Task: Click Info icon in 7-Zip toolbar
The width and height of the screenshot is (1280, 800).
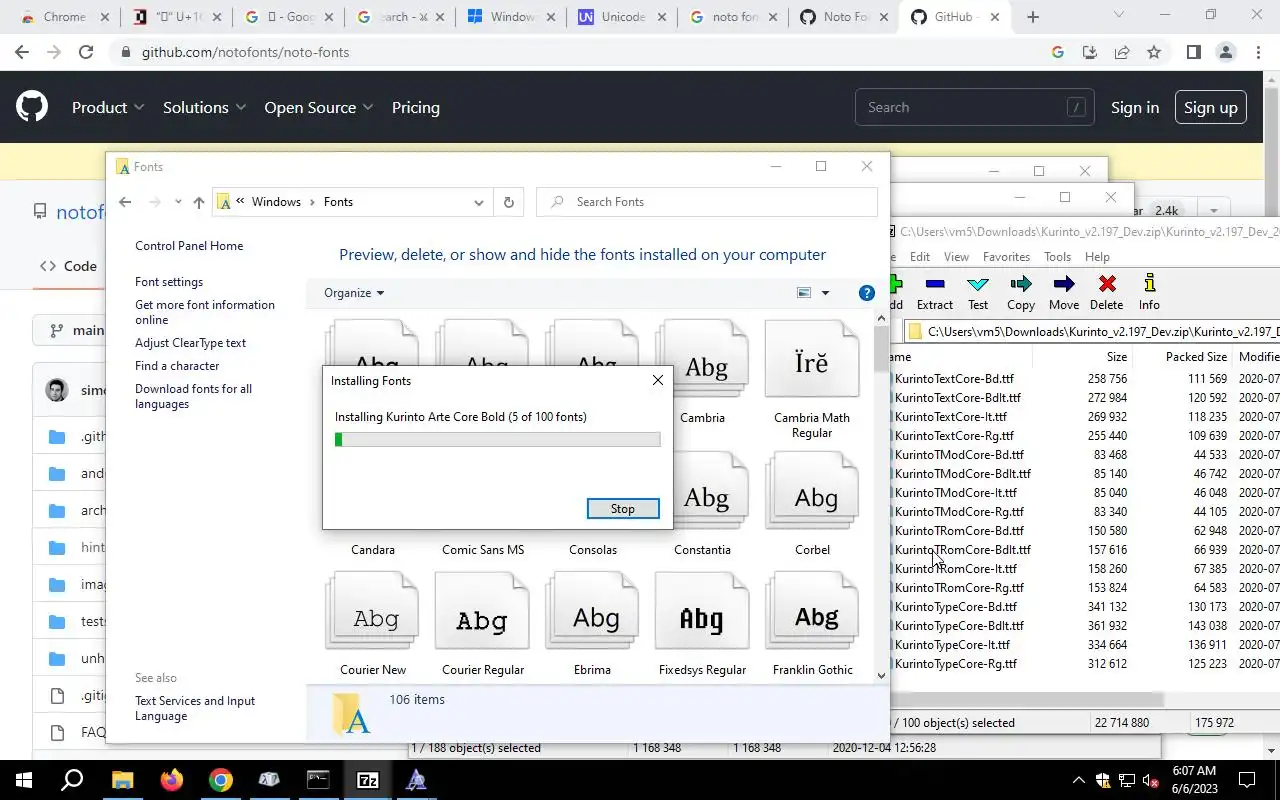Action: pos(1149,285)
